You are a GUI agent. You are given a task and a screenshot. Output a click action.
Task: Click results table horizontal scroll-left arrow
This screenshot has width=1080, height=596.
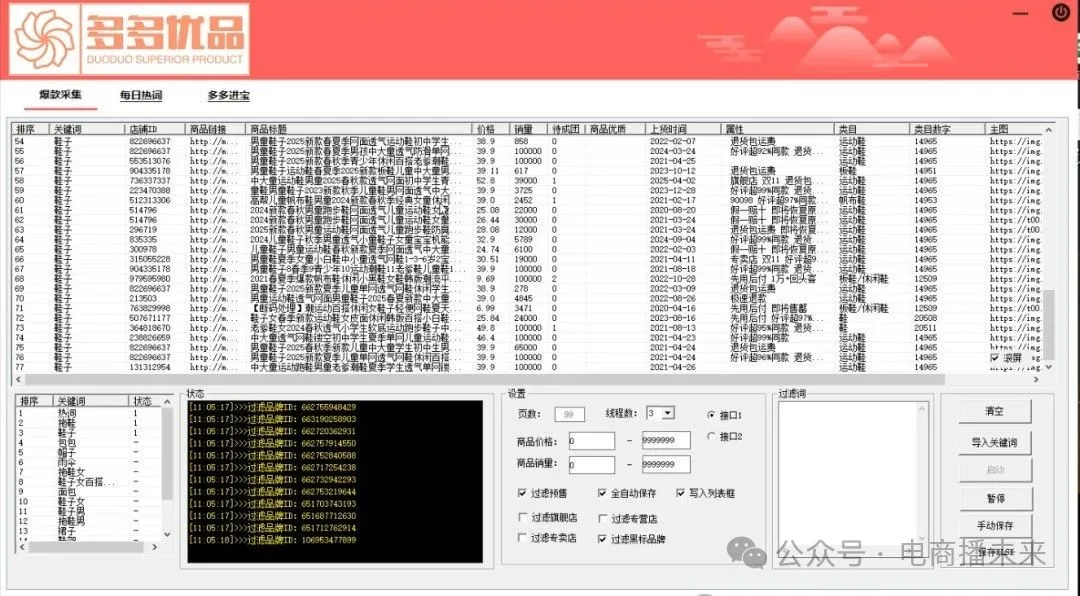tap(17, 379)
